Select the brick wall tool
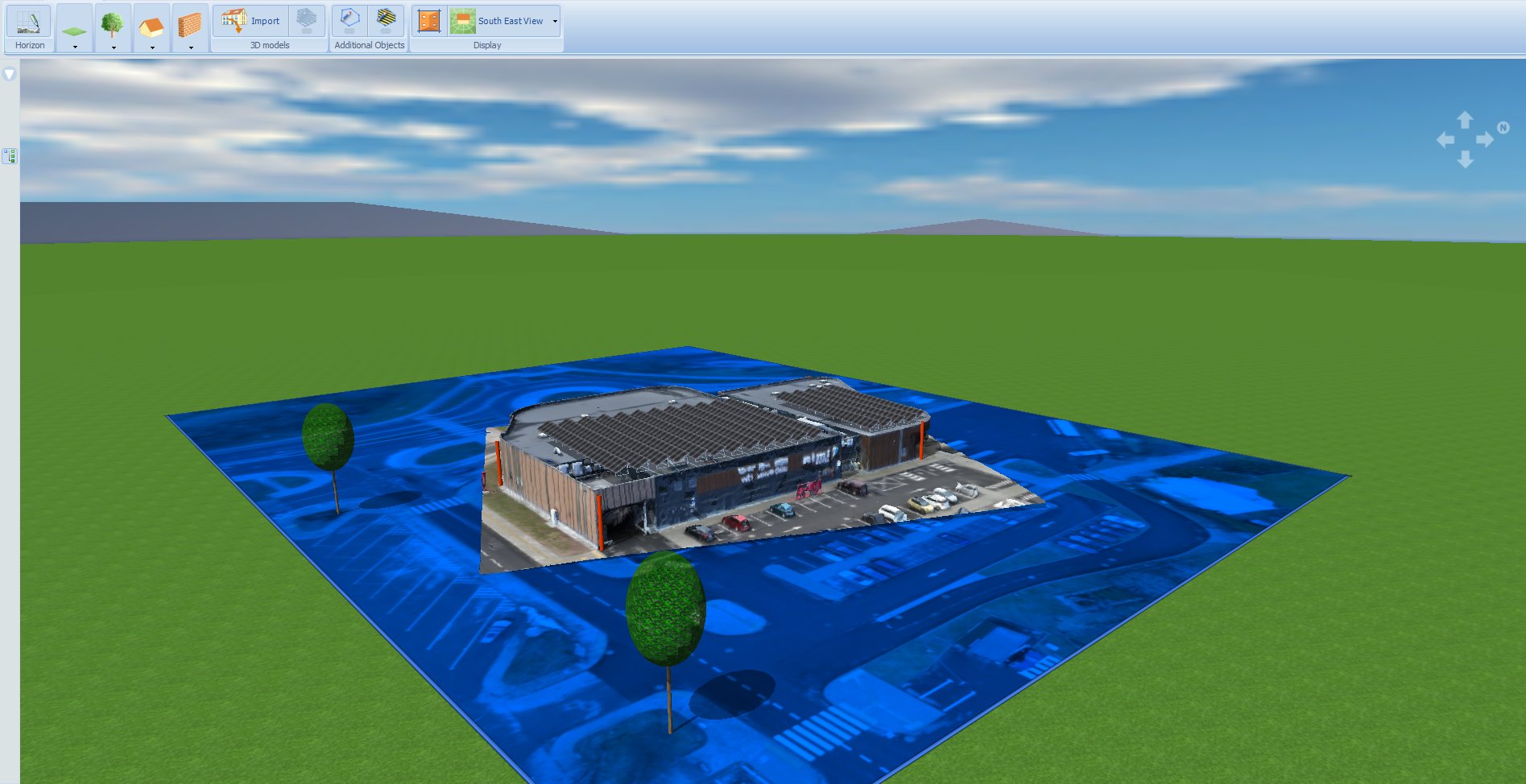Image resolution: width=1526 pixels, height=784 pixels. click(190, 25)
